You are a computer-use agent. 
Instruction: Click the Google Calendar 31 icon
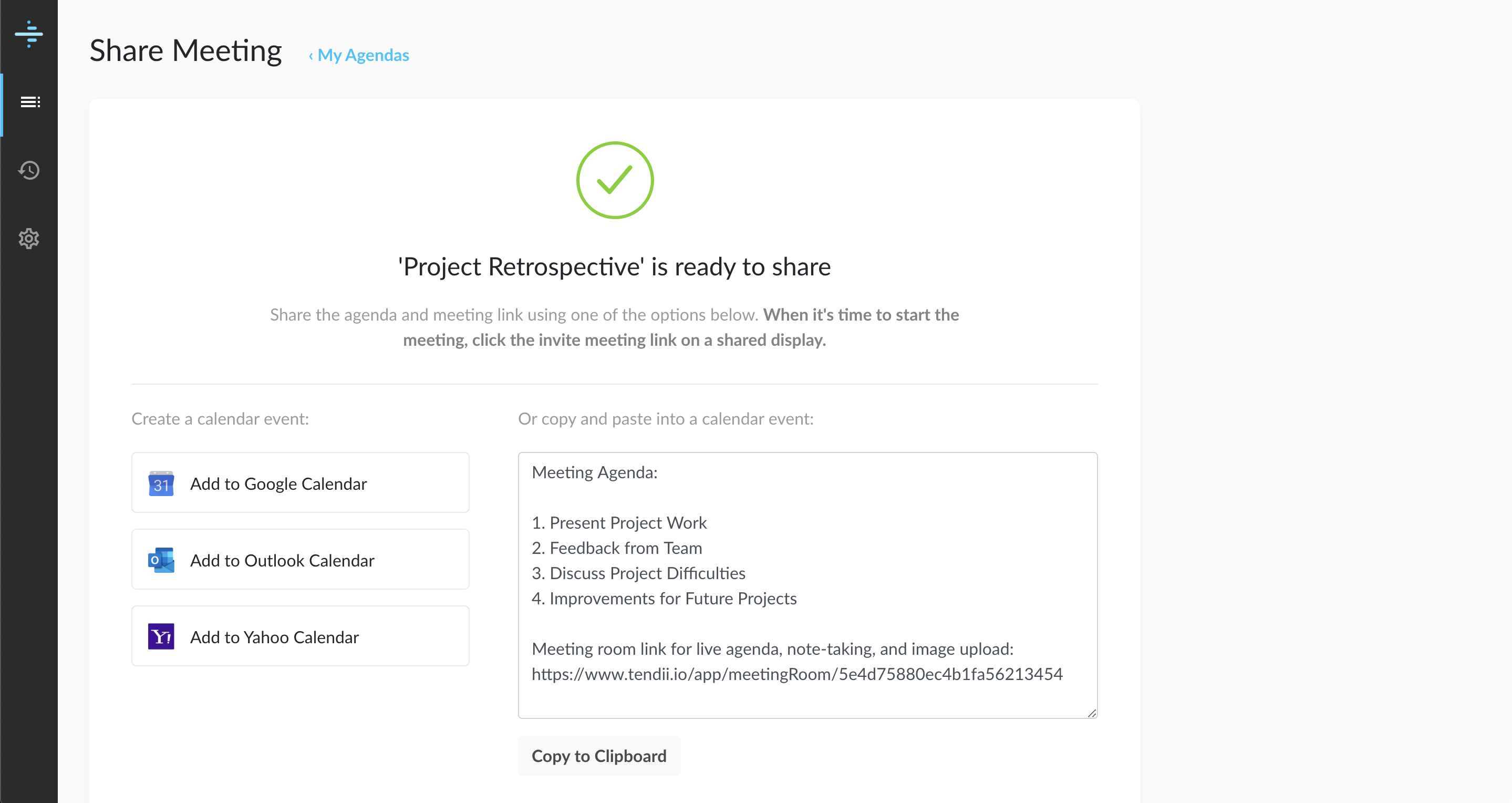(161, 483)
